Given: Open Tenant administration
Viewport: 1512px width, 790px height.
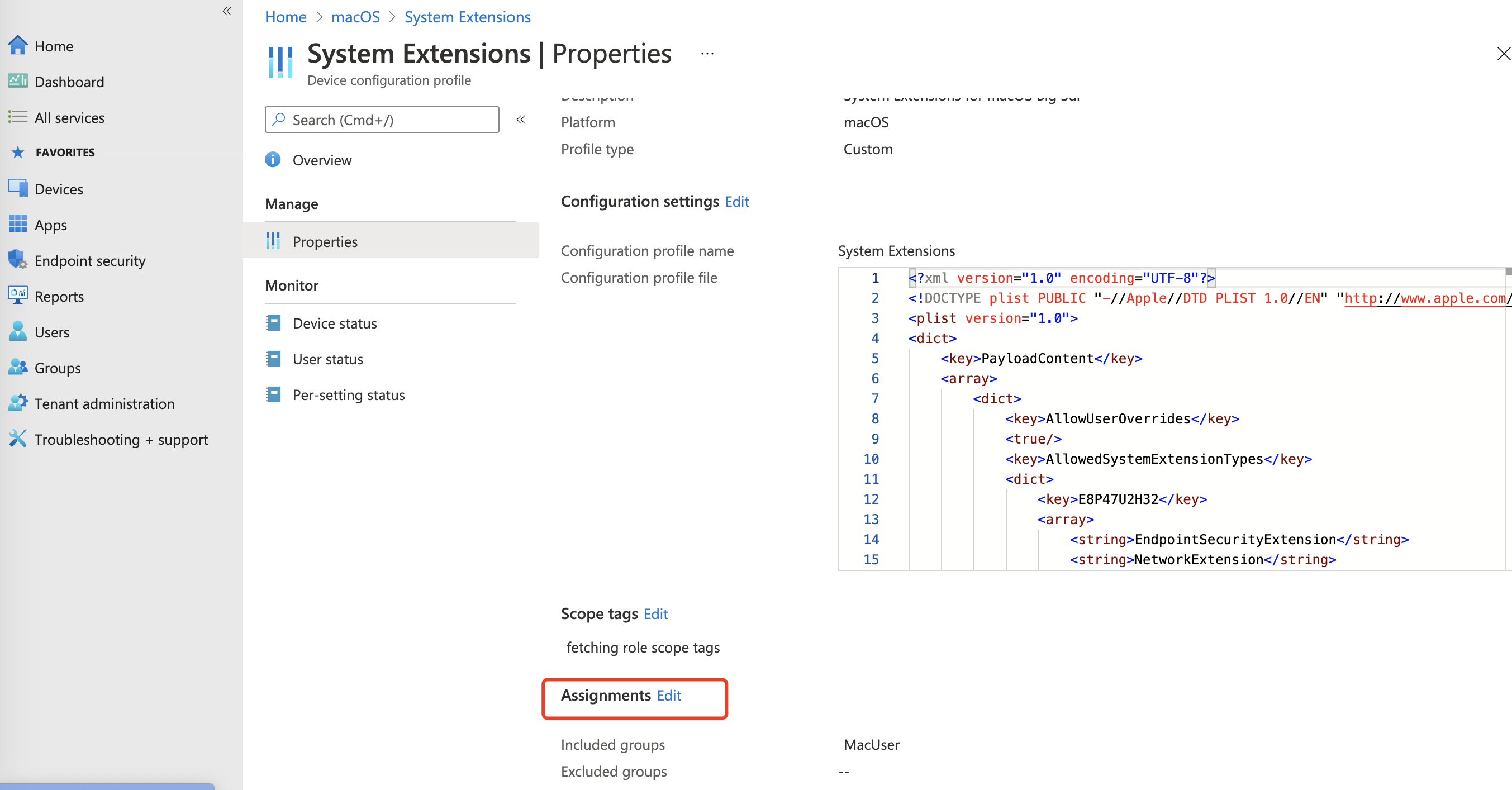Looking at the screenshot, I should click(104, 403).
